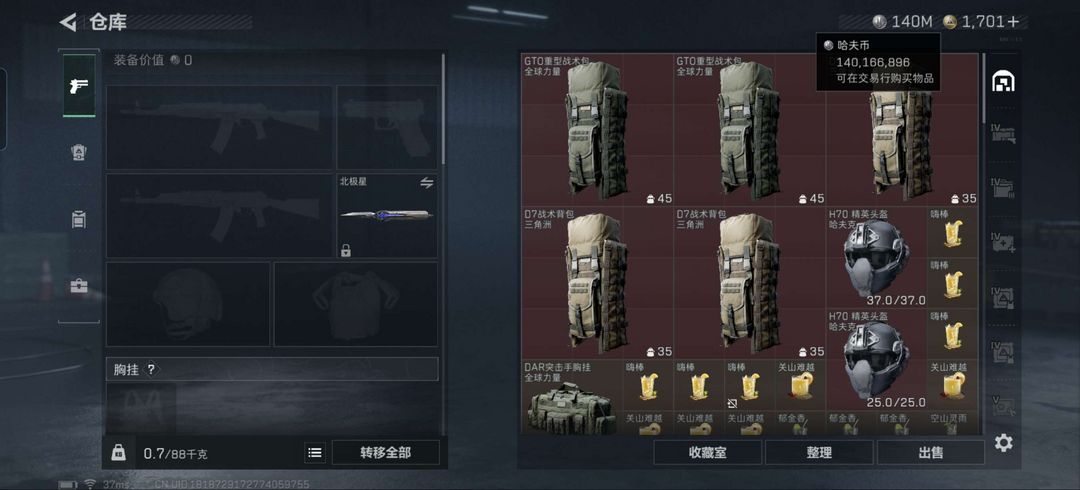This screenshot has width=1080, height=490.
Task: Open the settings gear in right sidebar
Action: click(1004, 442)
